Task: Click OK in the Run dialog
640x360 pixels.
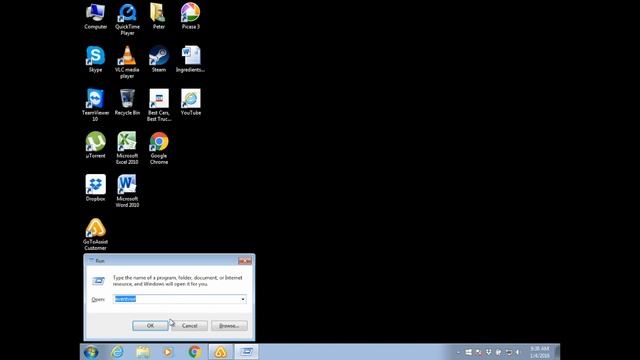Action: 150,326
